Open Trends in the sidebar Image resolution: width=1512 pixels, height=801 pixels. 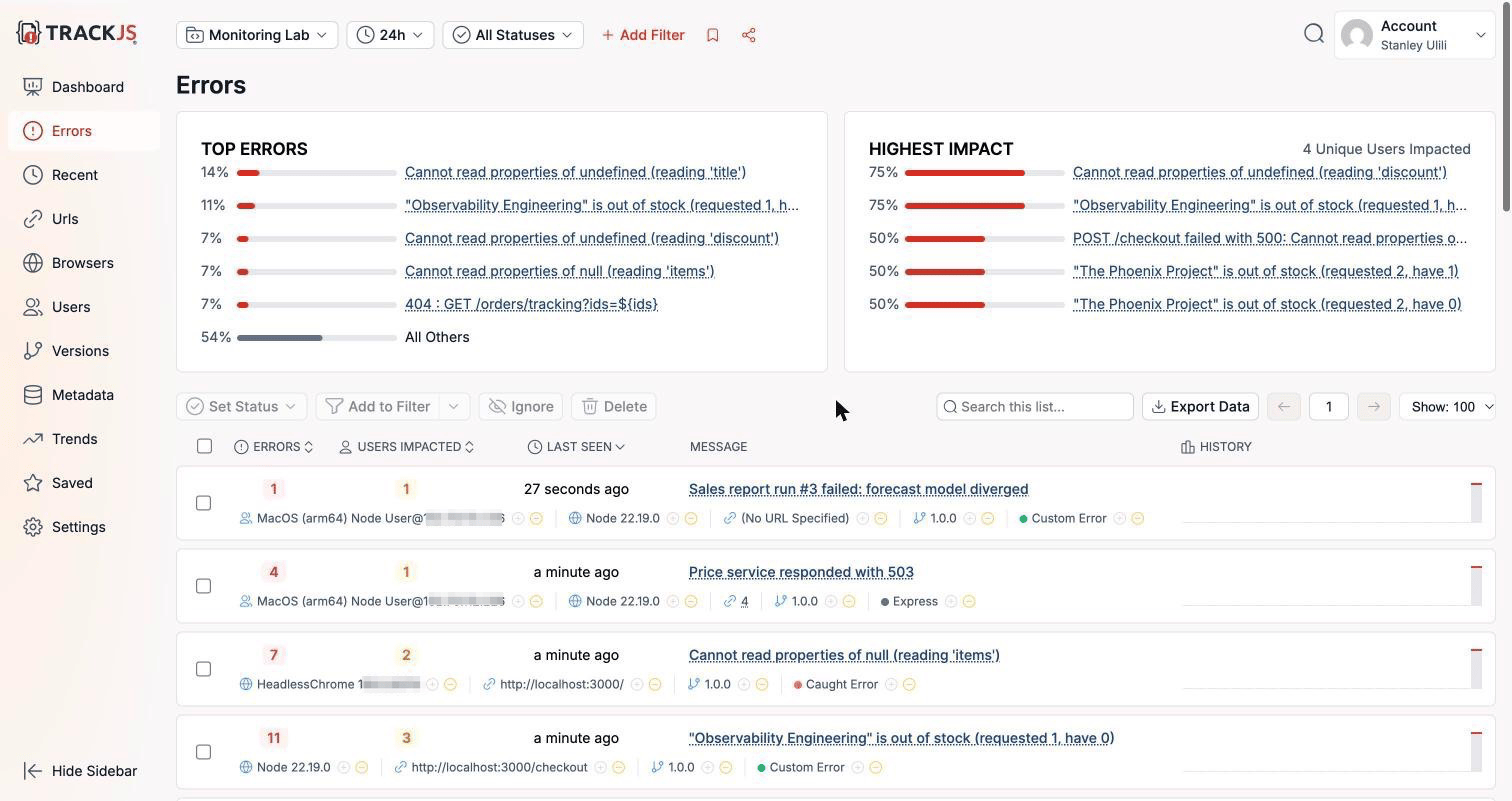coord(84,439)
